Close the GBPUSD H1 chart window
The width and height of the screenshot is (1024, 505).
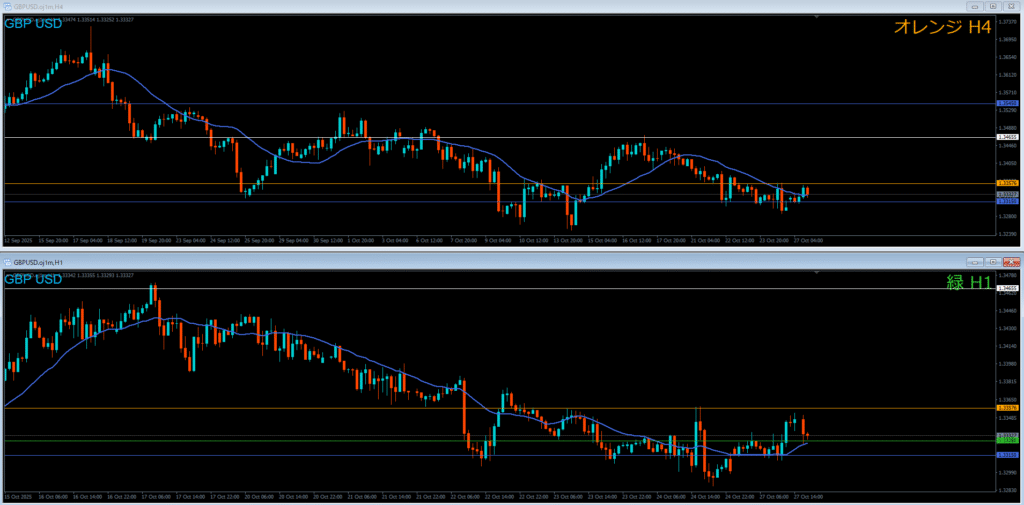[1013, 262]
